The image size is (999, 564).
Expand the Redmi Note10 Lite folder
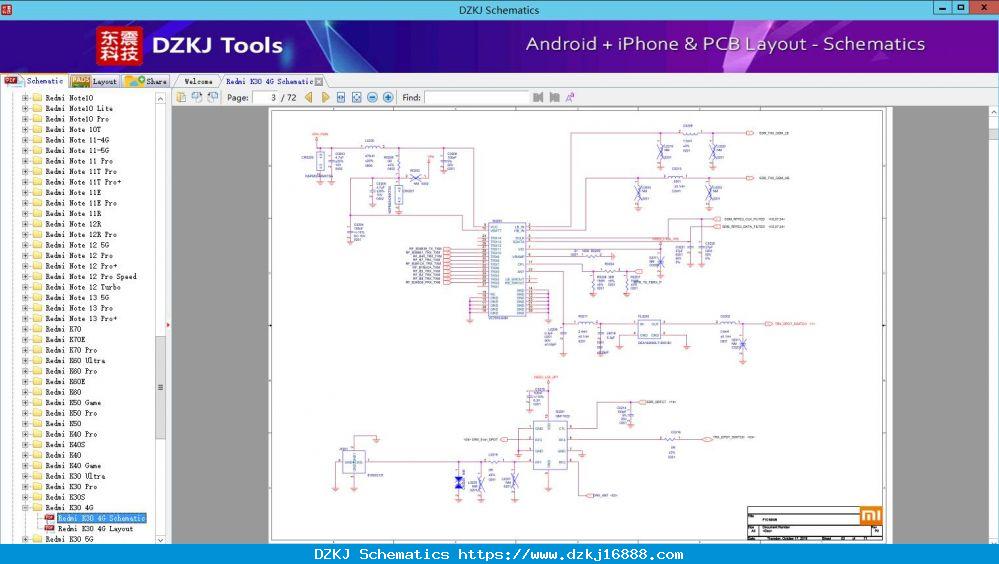coord(25,108)
